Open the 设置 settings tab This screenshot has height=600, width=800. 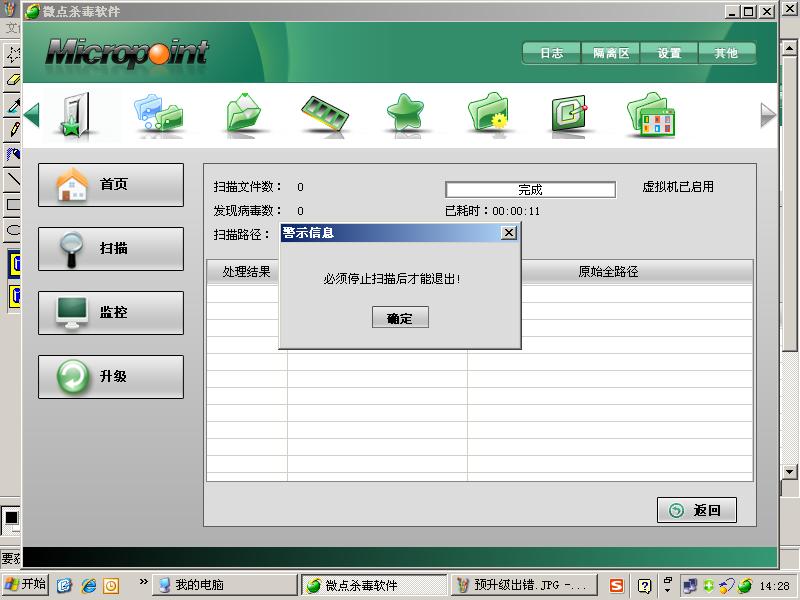coord(669,53)
